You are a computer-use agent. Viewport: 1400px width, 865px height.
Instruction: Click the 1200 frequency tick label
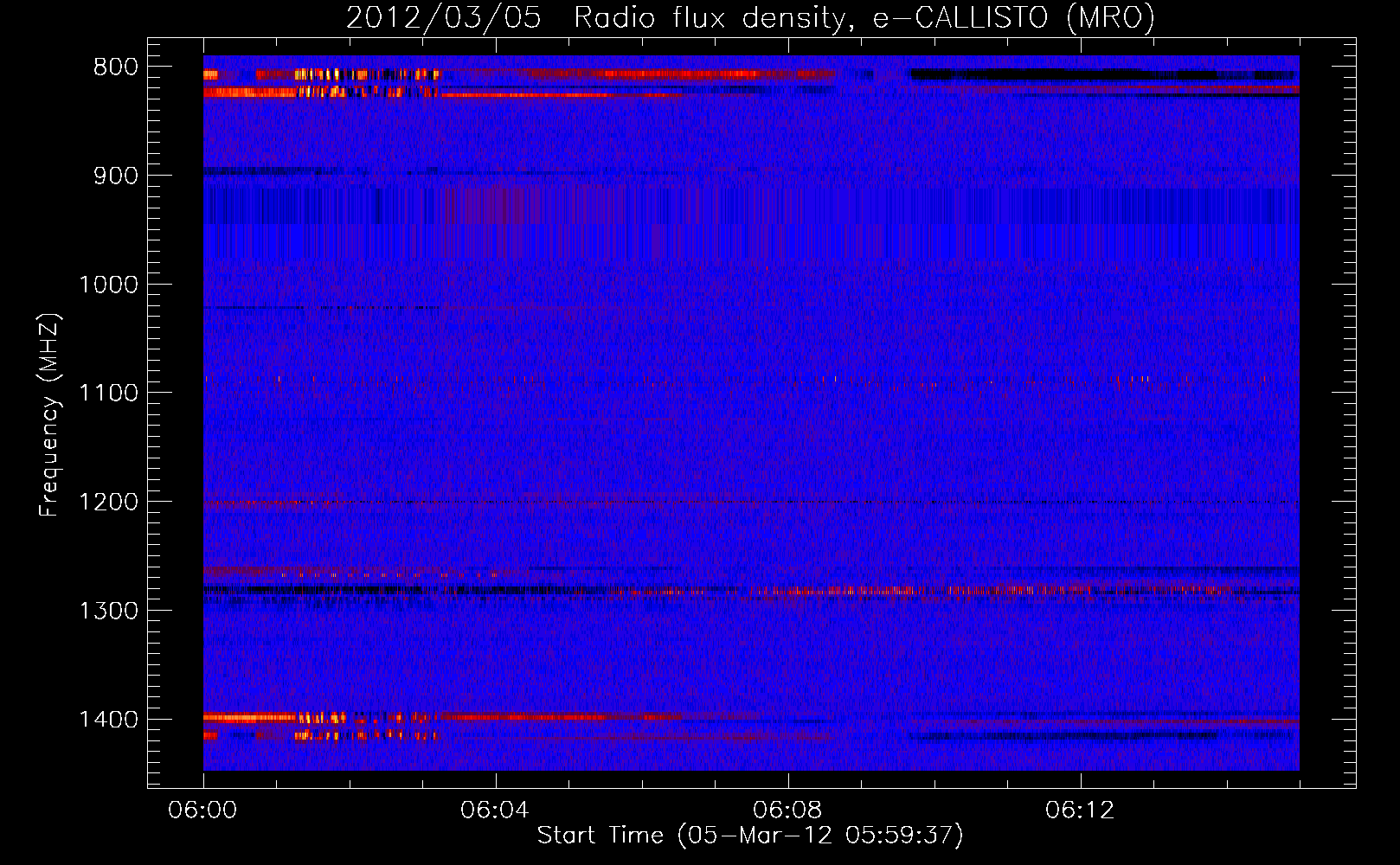[108, 503]
